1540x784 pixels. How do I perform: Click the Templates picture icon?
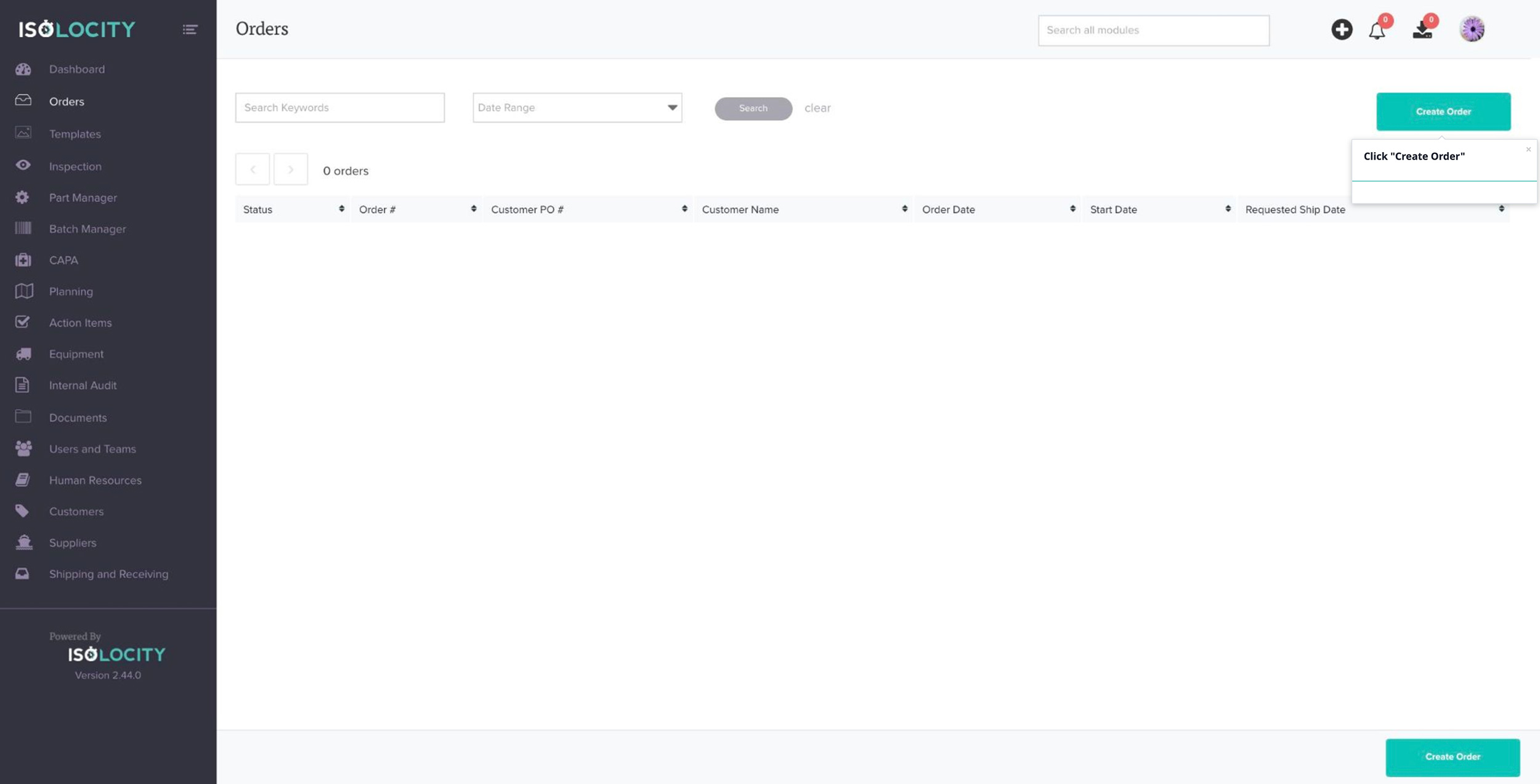click(23, 132)
